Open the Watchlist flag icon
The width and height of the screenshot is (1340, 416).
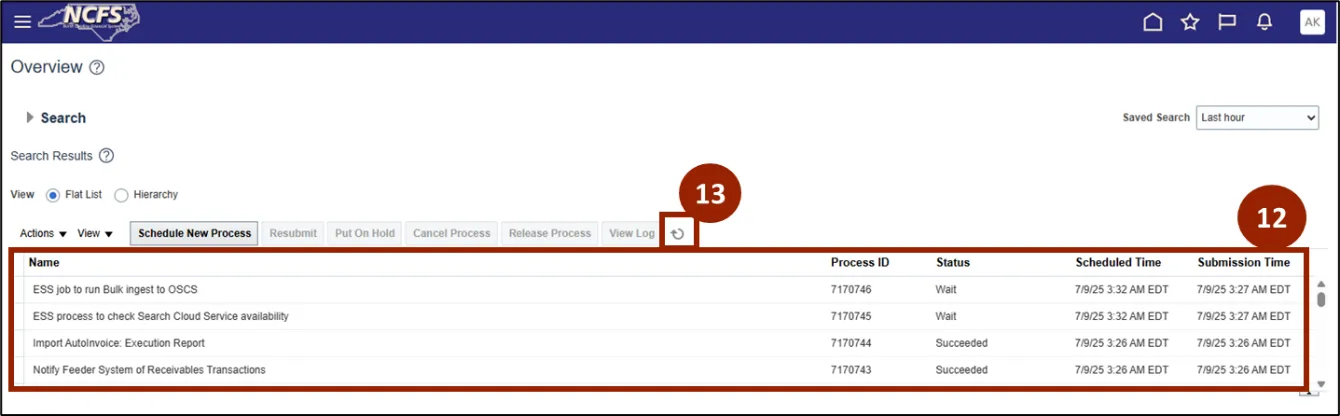1227,22
